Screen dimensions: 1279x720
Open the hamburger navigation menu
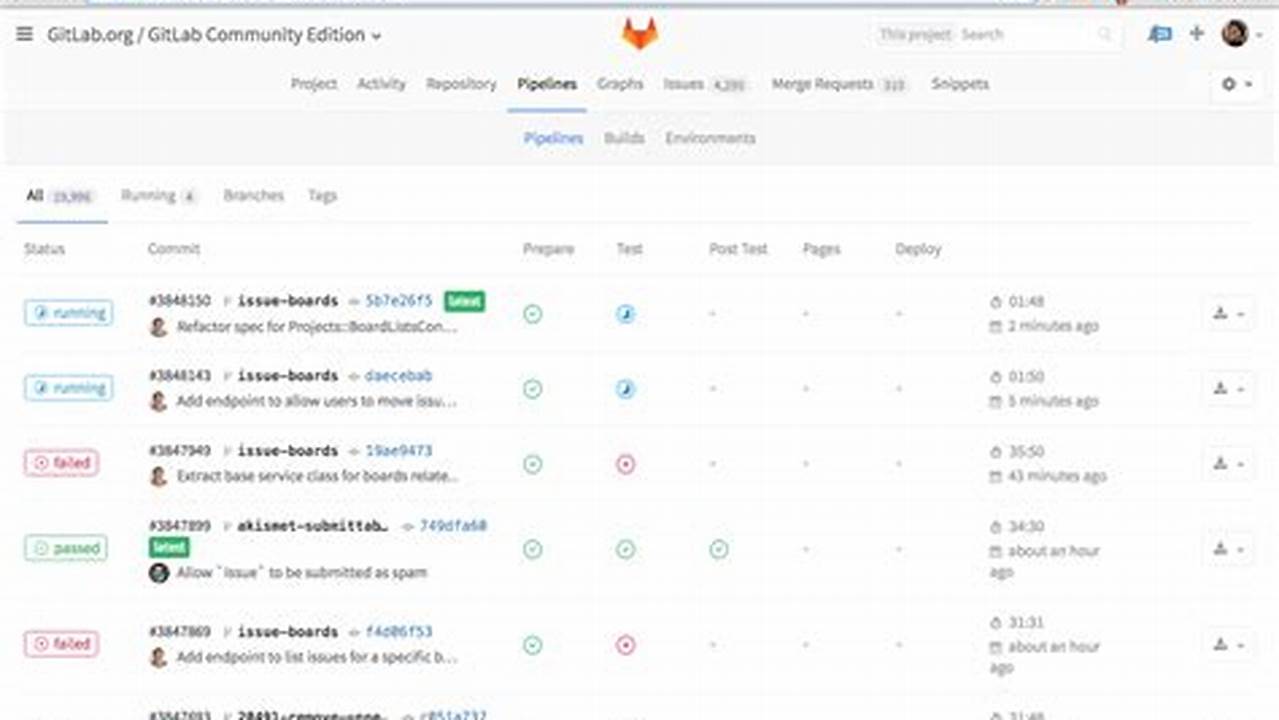click(x=24, y=33)
